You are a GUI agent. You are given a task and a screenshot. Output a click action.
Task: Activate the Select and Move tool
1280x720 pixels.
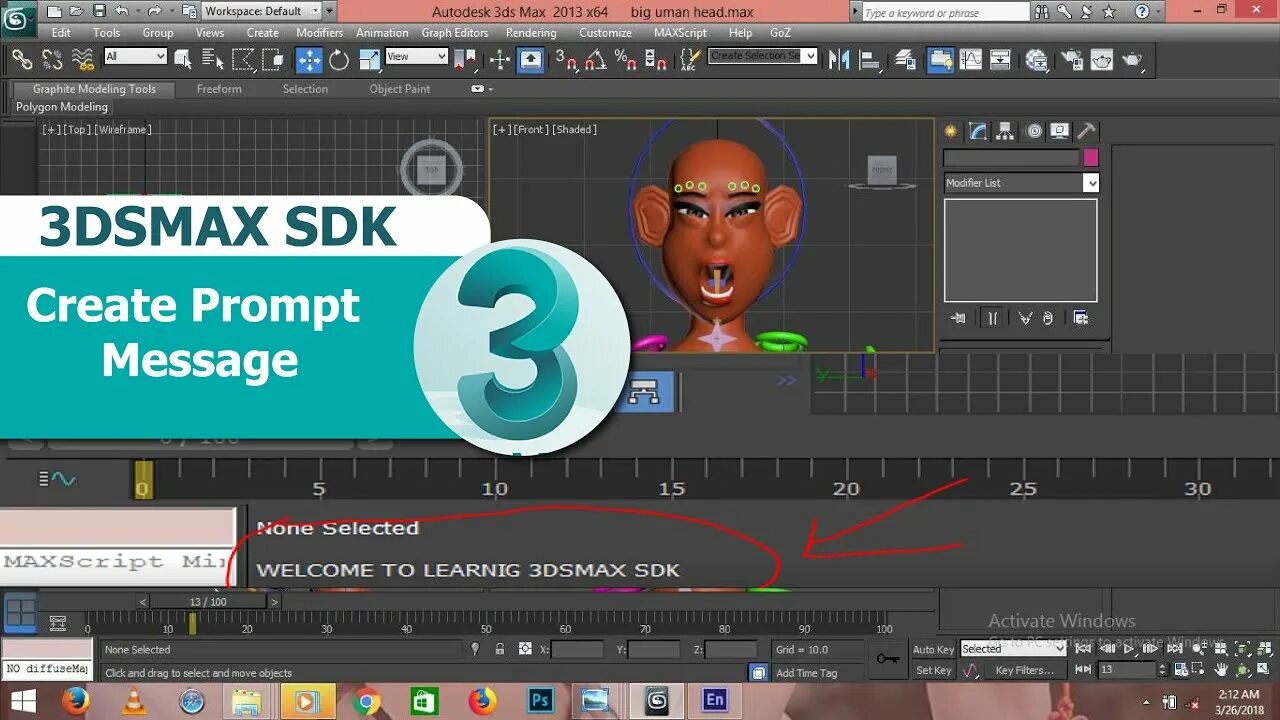(309, 60)
